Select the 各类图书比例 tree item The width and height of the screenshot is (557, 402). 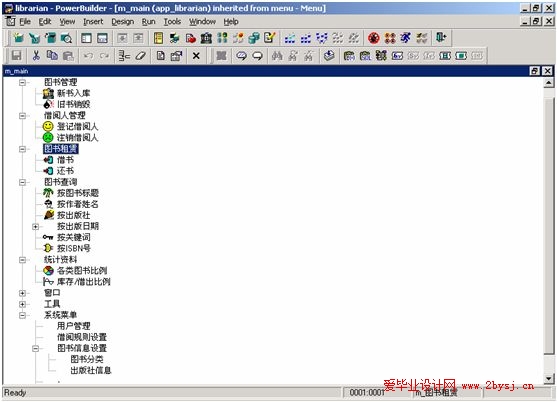click(82, 271)
